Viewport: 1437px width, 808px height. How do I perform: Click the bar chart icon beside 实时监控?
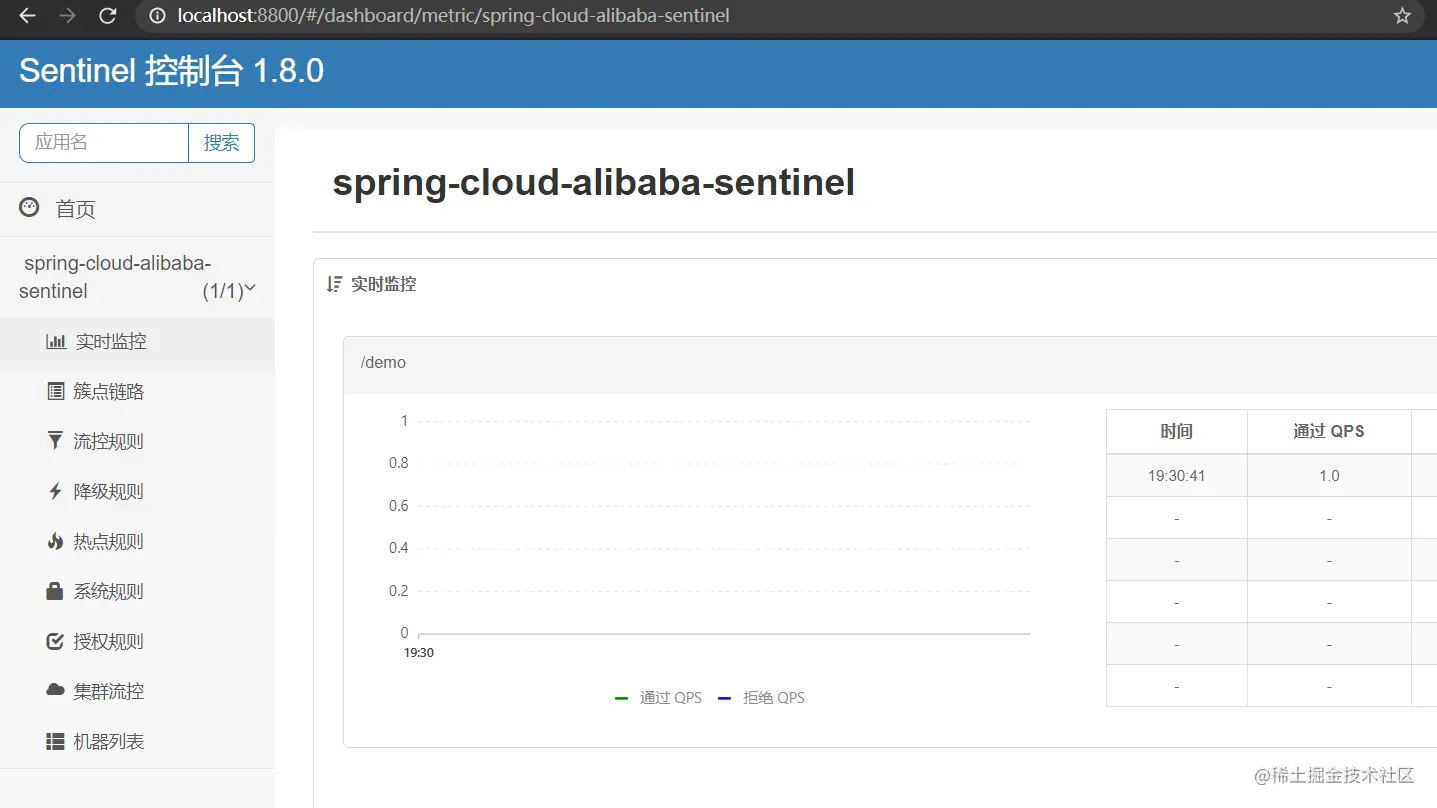click(56, 342)
